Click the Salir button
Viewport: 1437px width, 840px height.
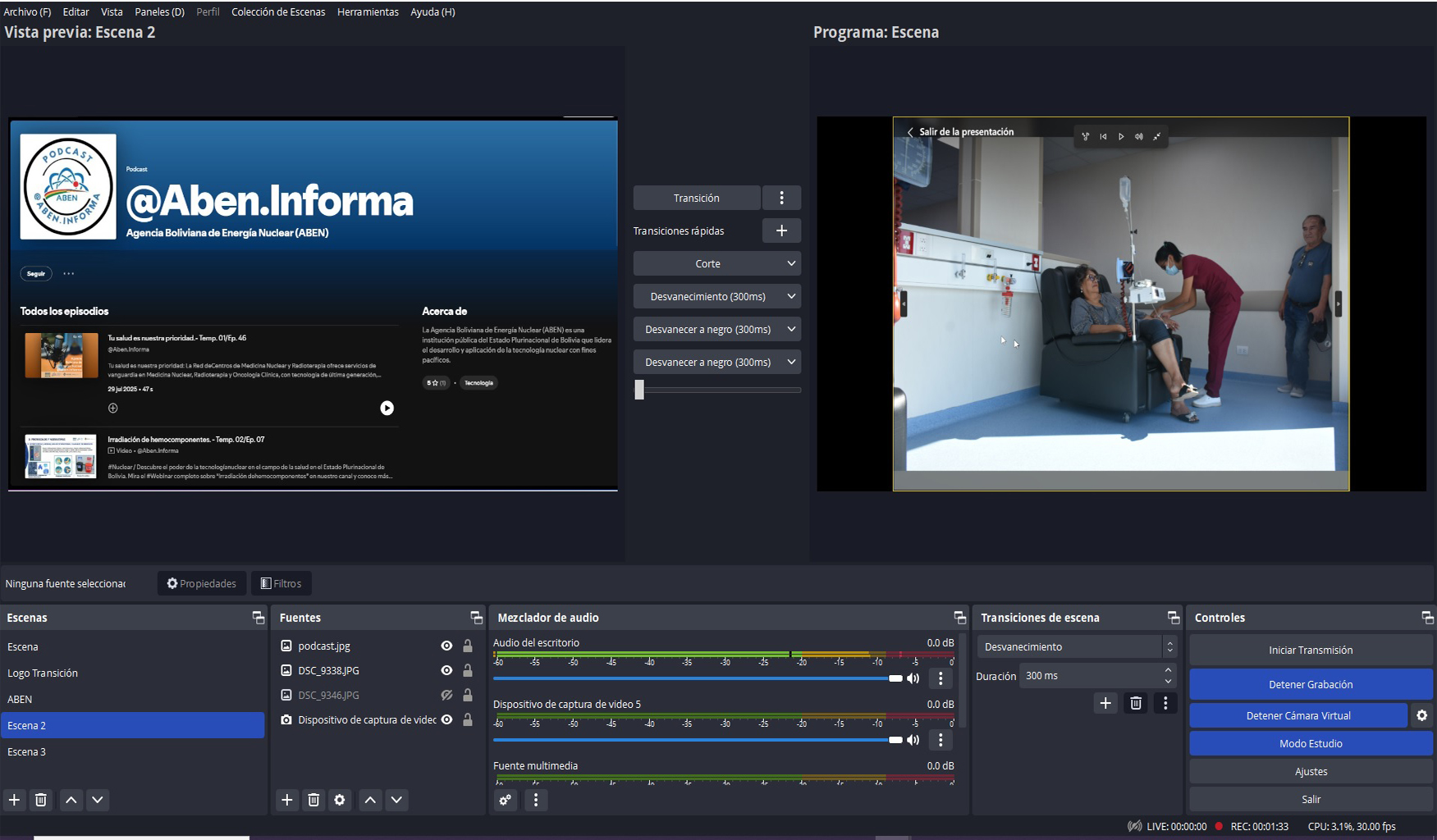[x=1311, y=799]
